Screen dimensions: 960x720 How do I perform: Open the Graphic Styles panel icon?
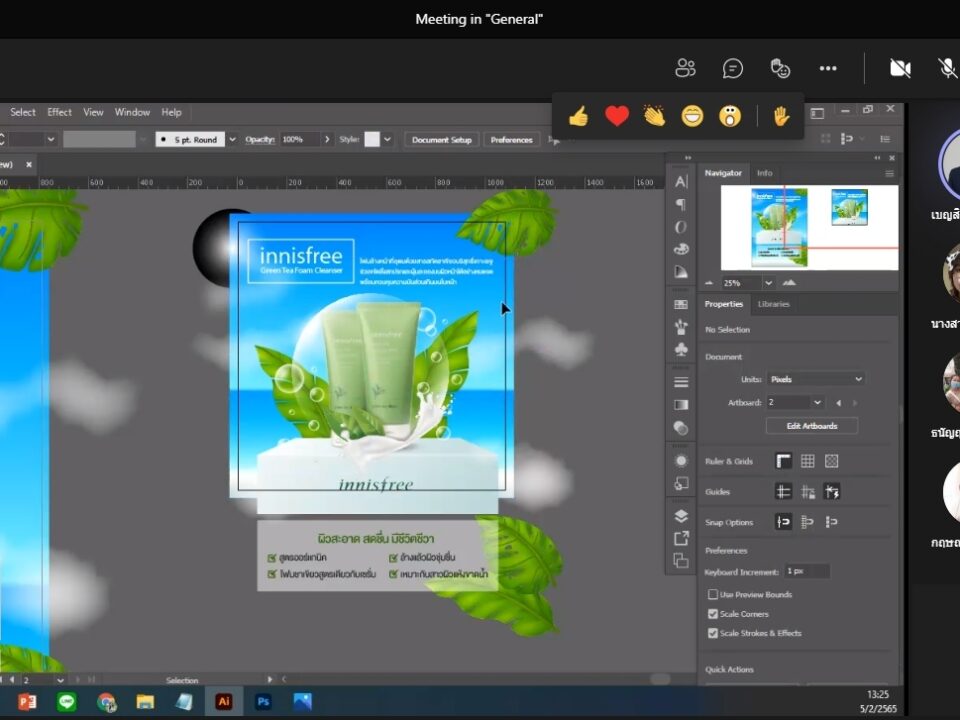click(x=681, y=484)
